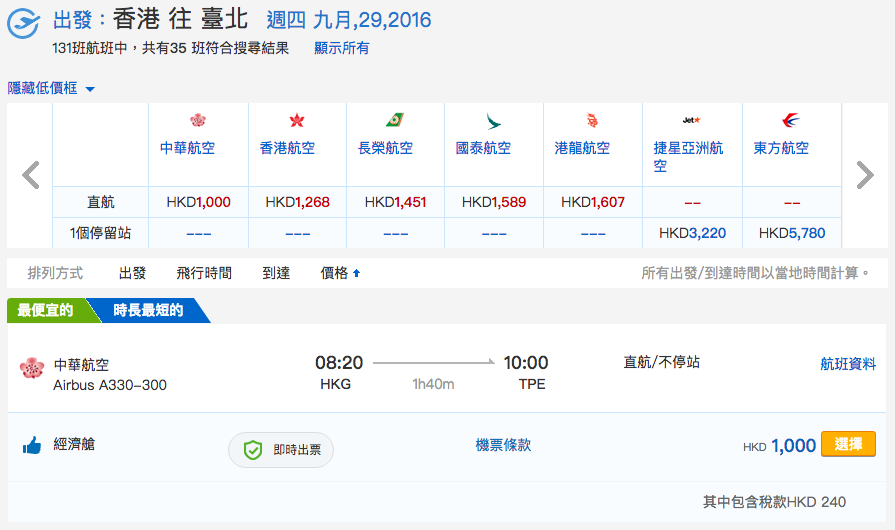The image size is (895, 530).
Task: Filter by 中華航空 airline link
Action: pyautogui.click(x=187, y=148)
